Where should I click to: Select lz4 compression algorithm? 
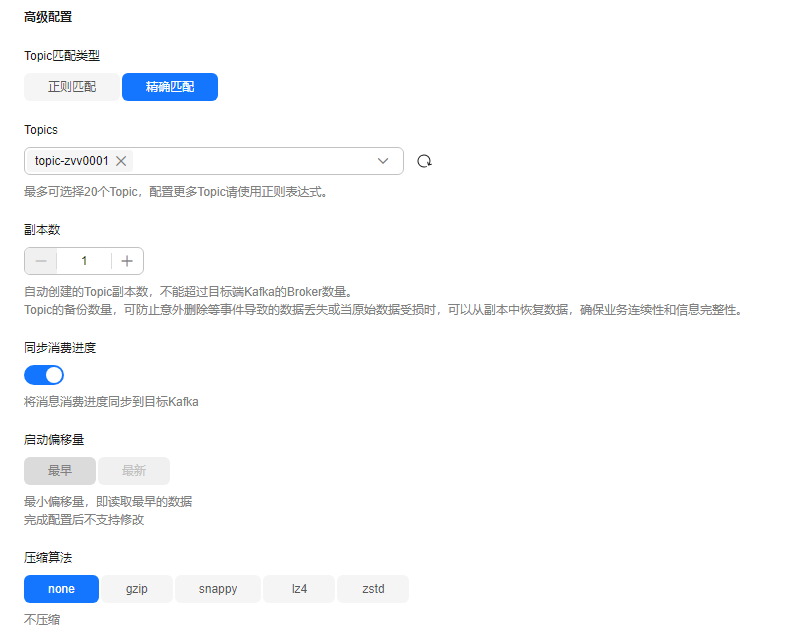coord(299,589)
